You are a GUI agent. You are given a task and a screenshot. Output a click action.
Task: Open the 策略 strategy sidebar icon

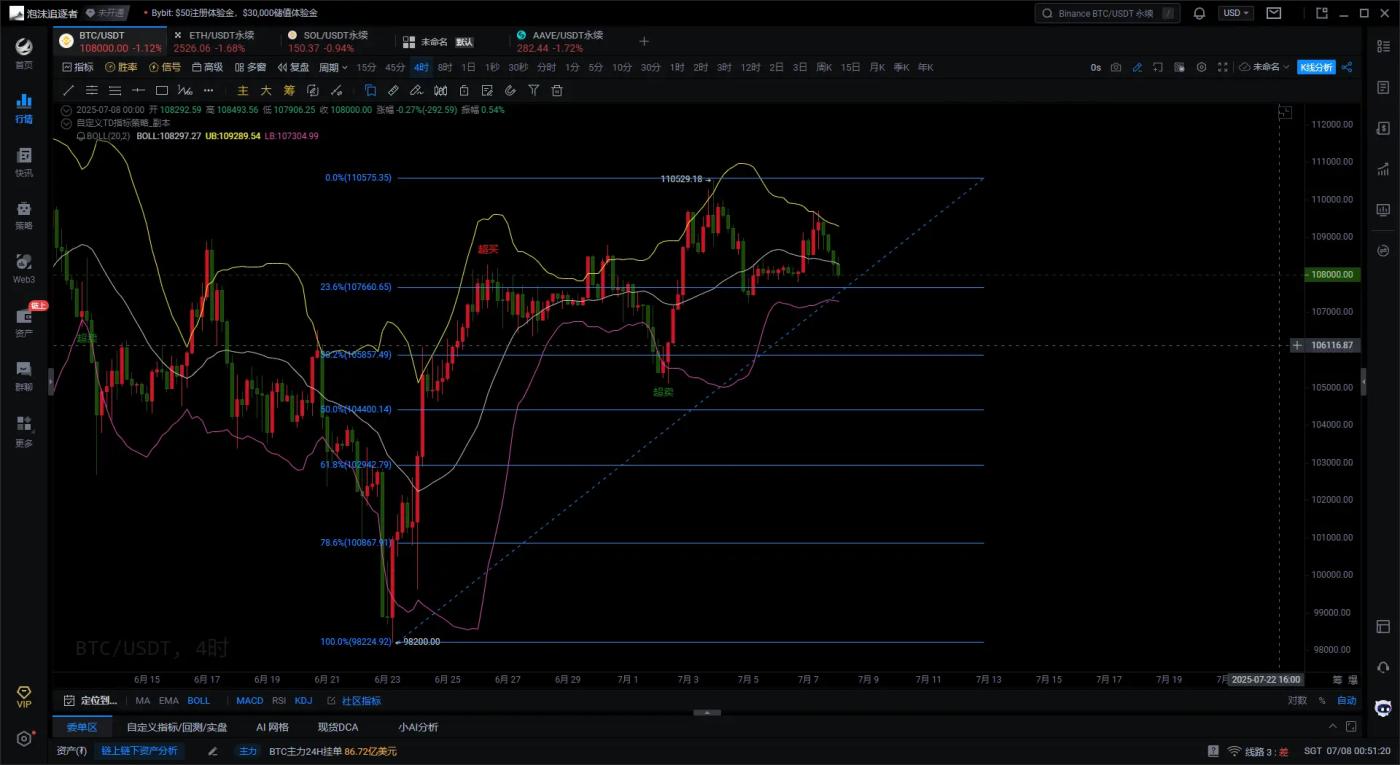click(x=24, y=215)
